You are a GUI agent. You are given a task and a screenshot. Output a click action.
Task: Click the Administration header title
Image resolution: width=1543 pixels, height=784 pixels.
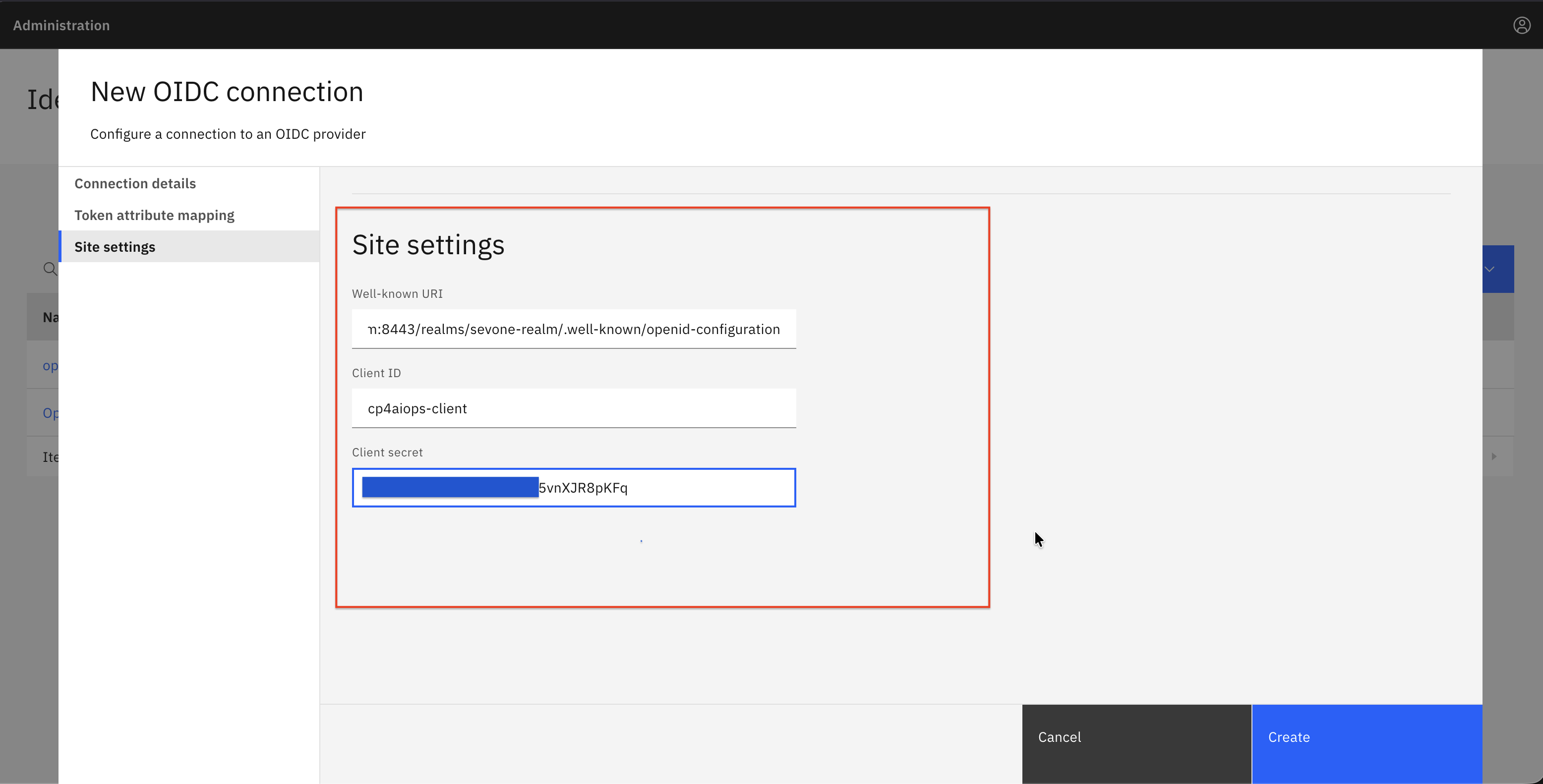coord(61,25)
